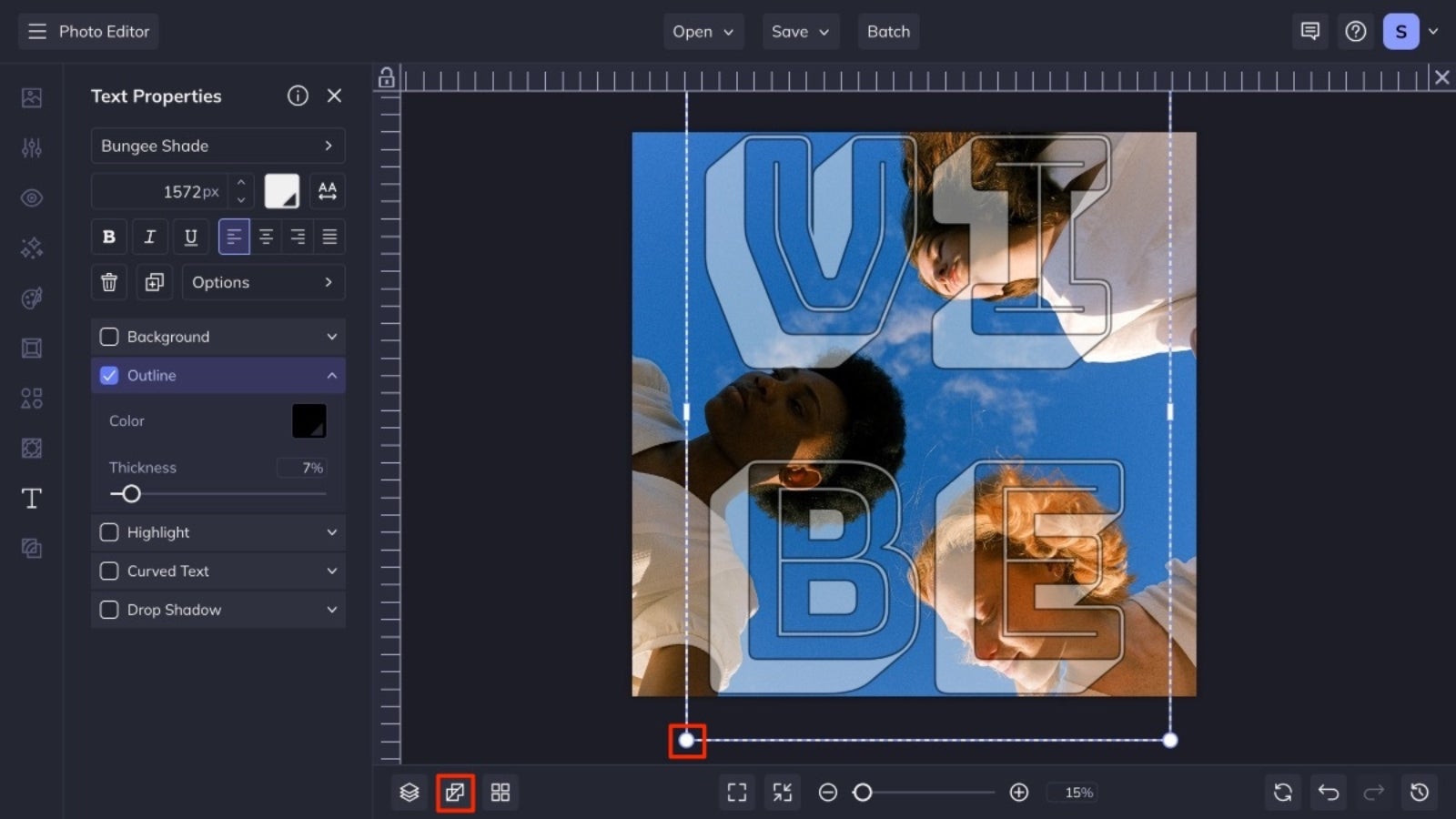Delete the text layer with trash icon

point(108,282)
